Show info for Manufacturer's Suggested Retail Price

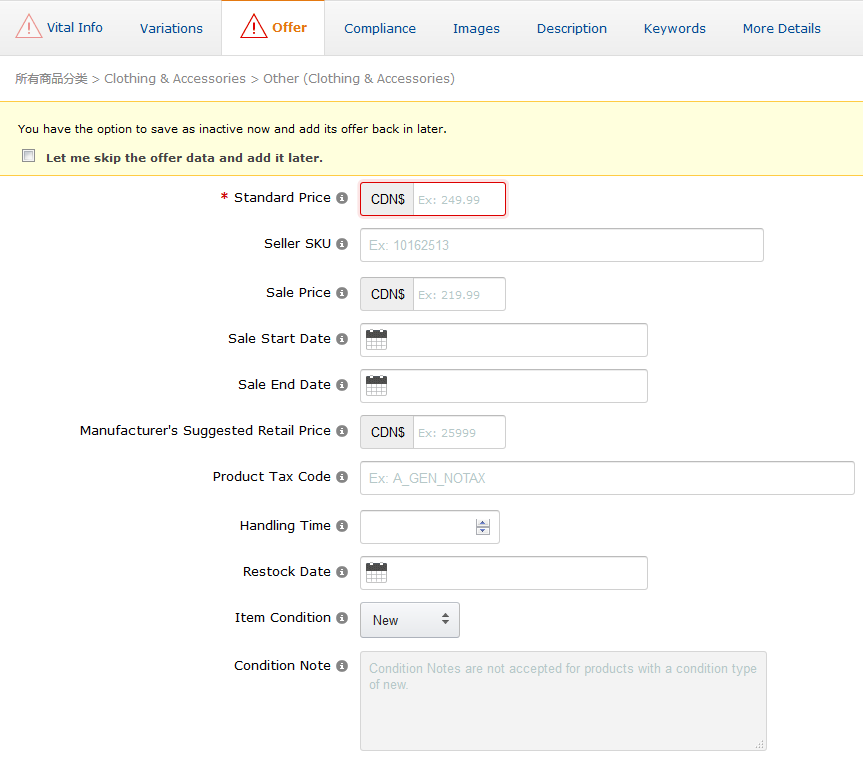pyautogui.click(x=342, y=431)
